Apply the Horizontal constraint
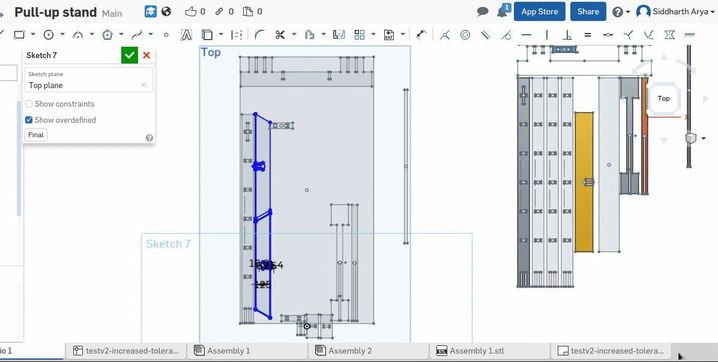The width and height of the screenshot is (718, 362). click(527, 35)
